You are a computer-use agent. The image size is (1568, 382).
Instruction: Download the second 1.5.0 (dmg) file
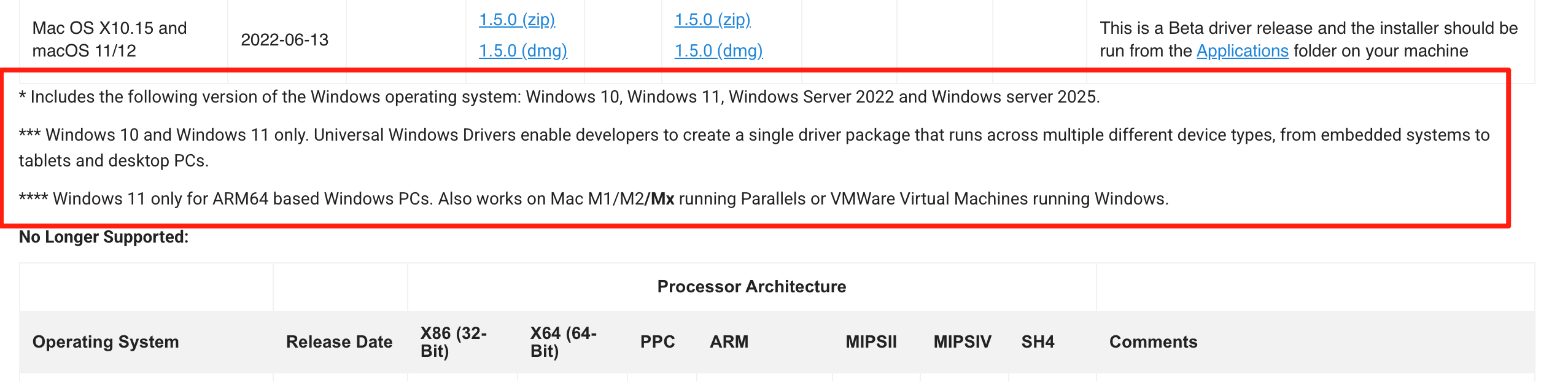coord(718,52)
